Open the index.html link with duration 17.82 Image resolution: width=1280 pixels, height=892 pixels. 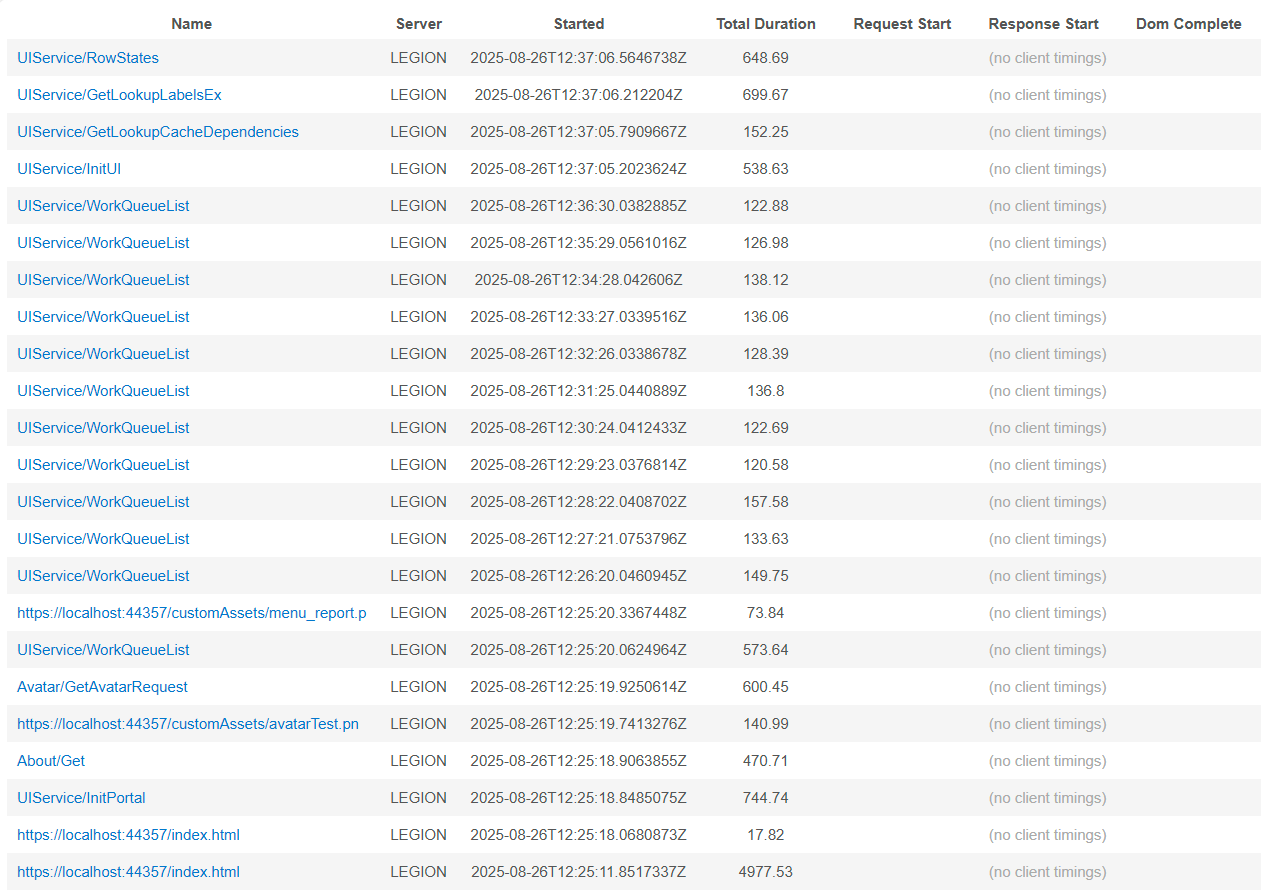(x=128, y=835)
